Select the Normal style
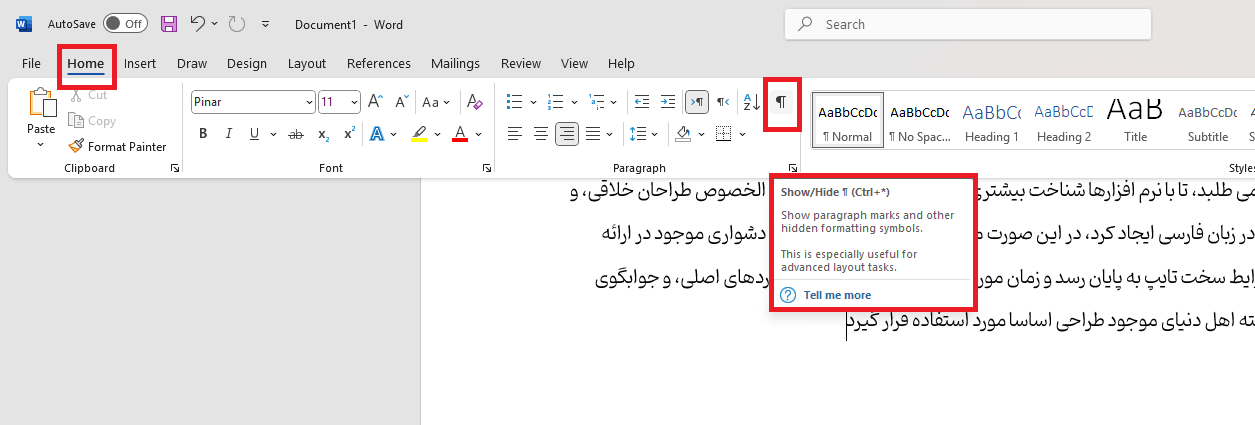Viewport: 1255px width, 425px height. [x=848, y=120]
